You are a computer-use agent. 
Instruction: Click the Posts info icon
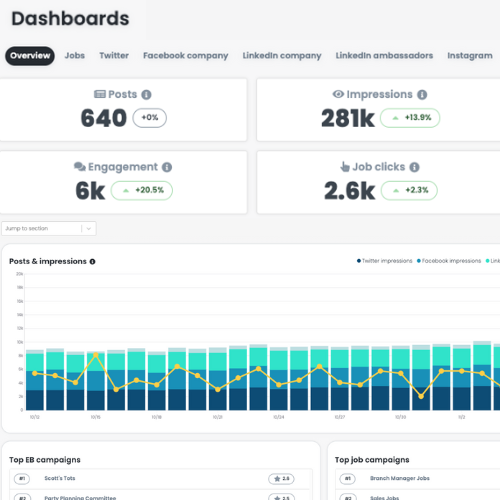point(146,95)
